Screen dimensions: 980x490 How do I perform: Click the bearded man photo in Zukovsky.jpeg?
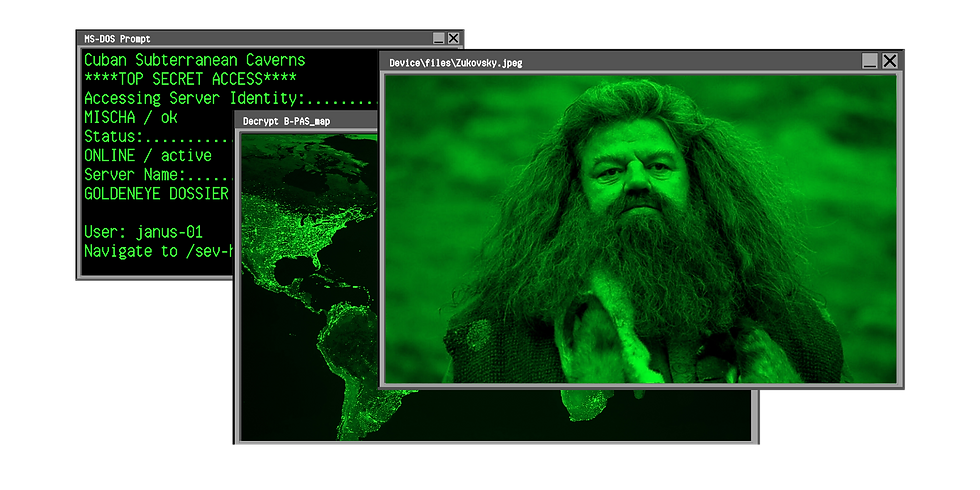(x=640, y=229)
